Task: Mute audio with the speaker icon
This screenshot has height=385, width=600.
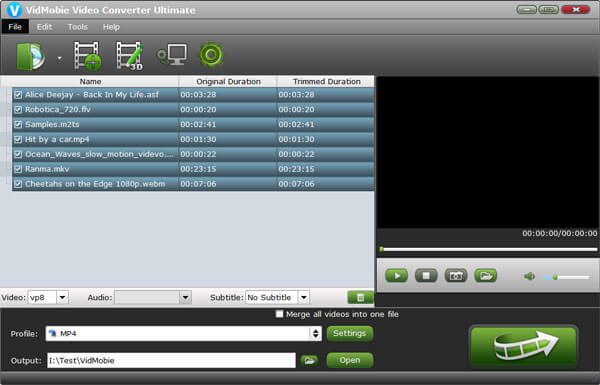Action: [530, 276]
